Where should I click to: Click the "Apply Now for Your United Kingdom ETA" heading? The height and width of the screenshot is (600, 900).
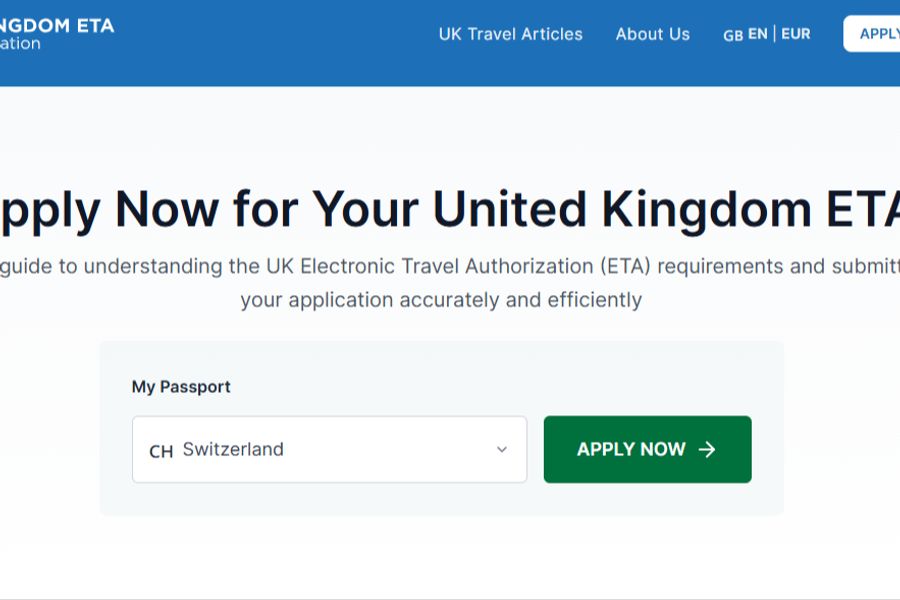[x=450, y=210]
